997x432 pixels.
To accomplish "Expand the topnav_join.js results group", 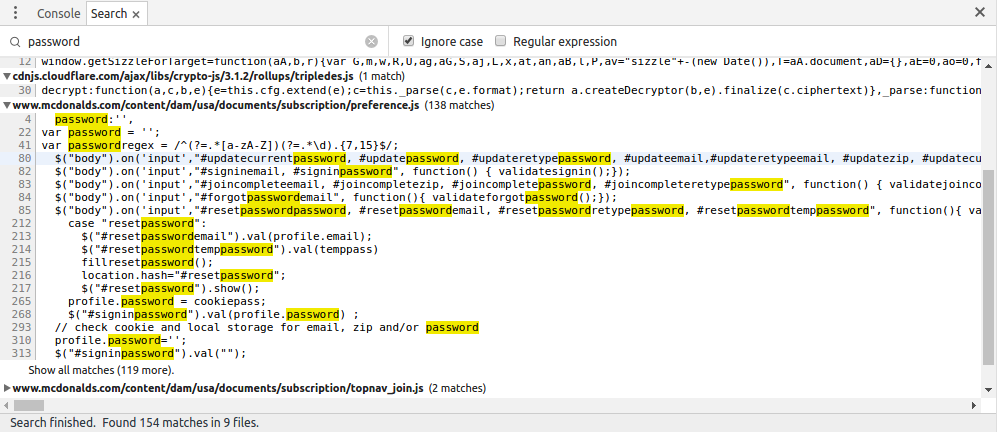I will [7, 388].
